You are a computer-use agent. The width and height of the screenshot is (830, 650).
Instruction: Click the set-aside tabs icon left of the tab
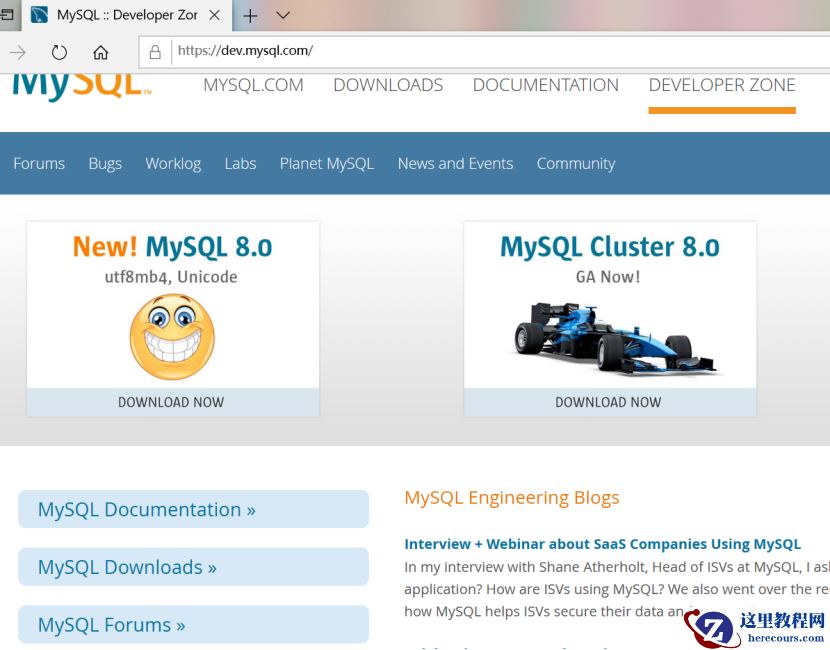click(x=10, y=15)
